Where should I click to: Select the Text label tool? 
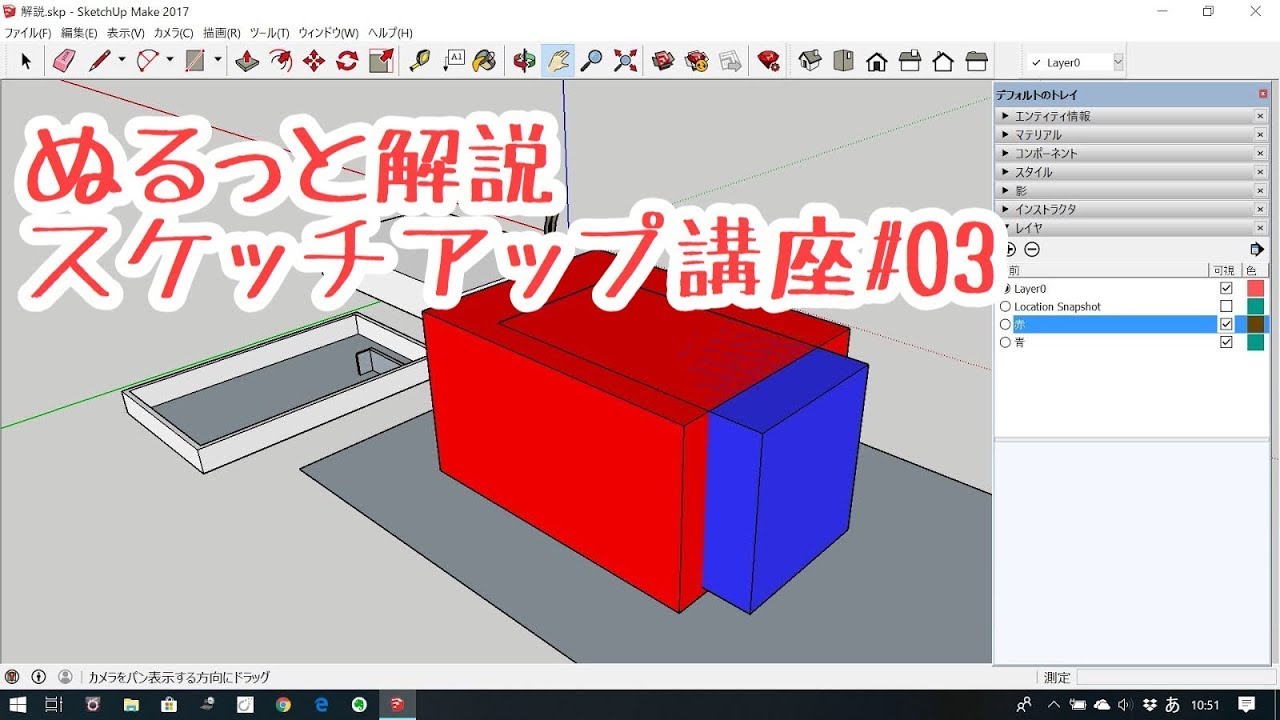point(454,62)
